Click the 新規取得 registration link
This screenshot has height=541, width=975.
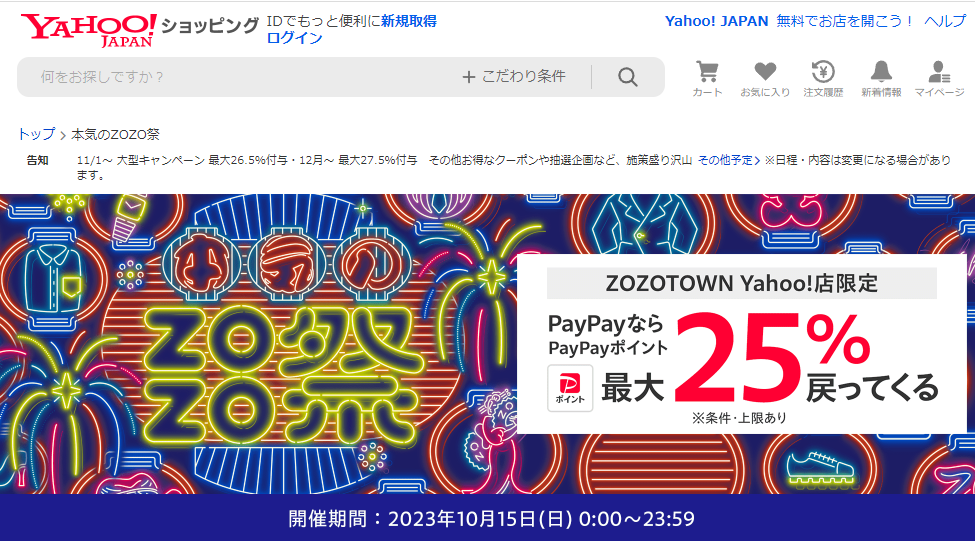click(x=409, y=21)
